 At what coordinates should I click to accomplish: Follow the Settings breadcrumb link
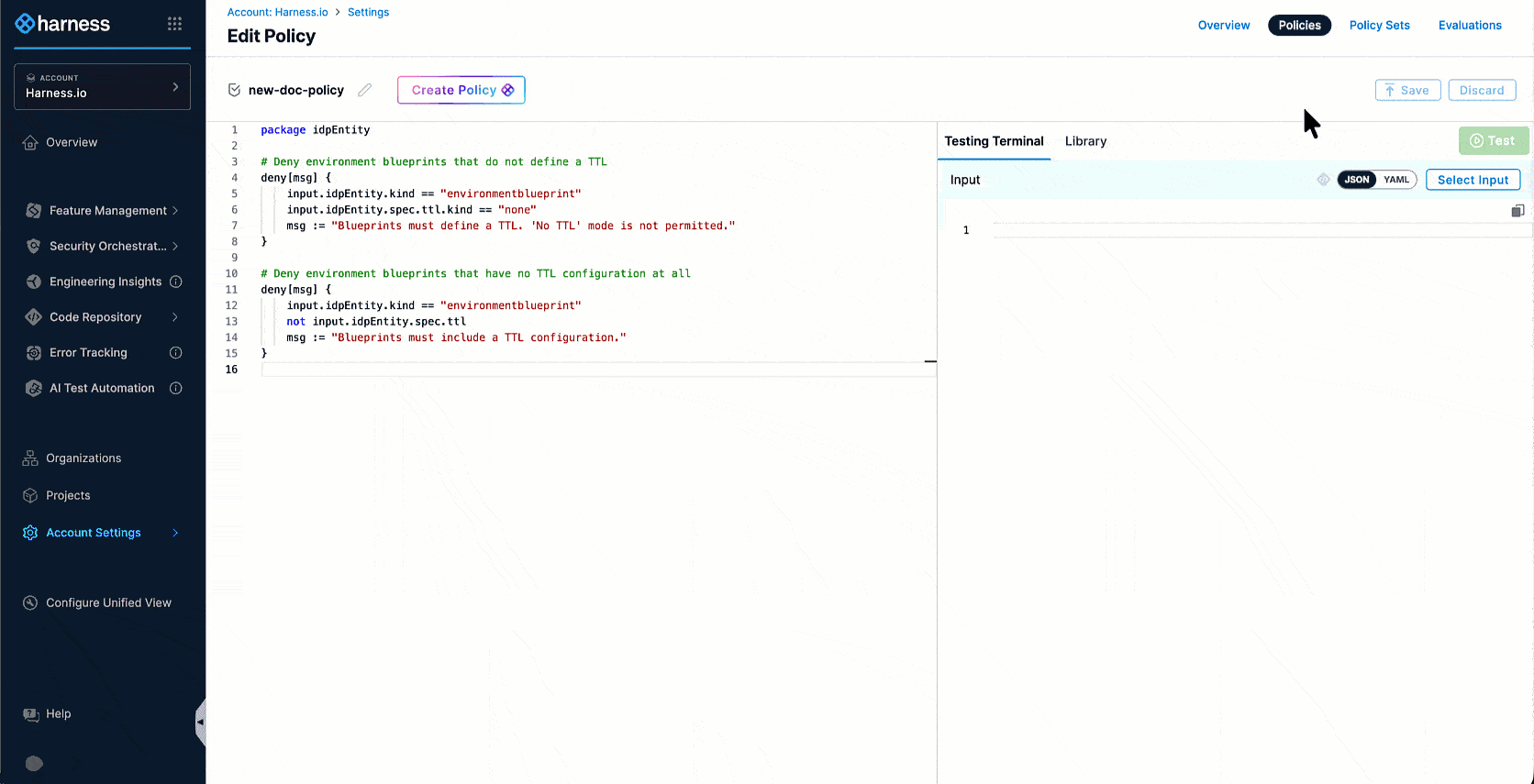point(368,12)
